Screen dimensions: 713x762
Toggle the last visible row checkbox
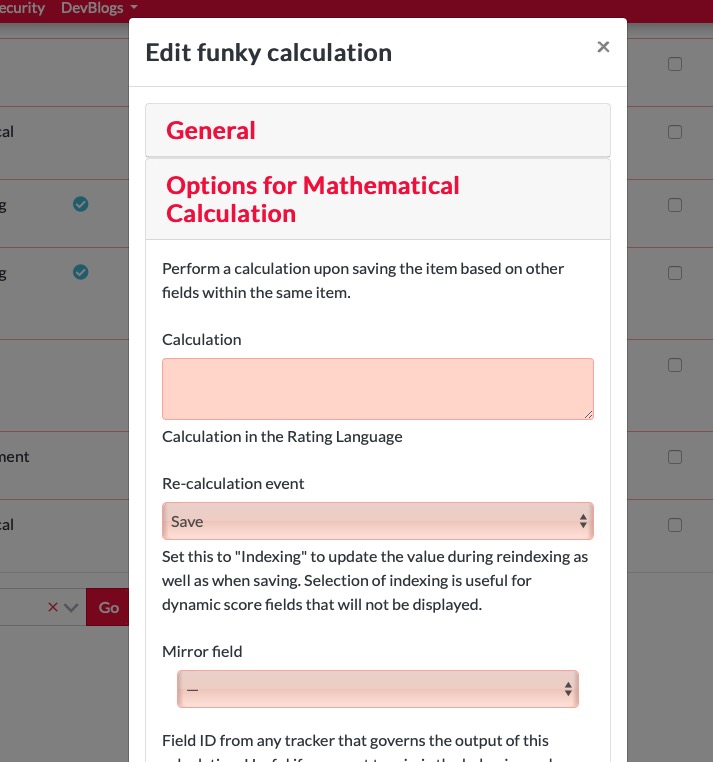click(x=675, y=525)
